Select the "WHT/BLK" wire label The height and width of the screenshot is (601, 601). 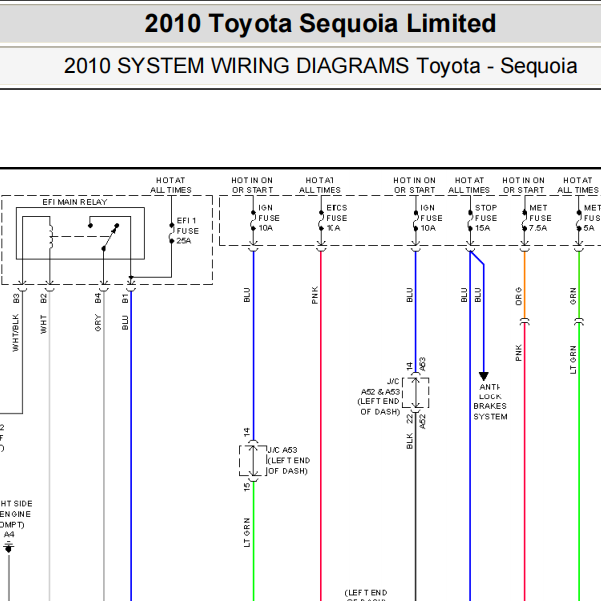(x=15, y=333)
